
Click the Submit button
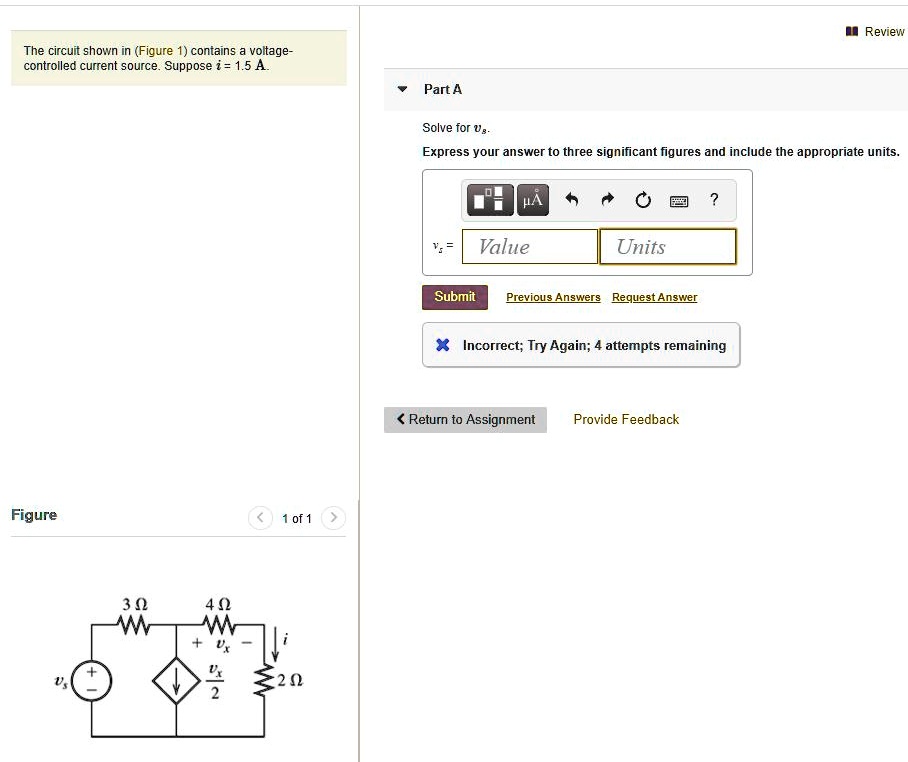(454, 296)
